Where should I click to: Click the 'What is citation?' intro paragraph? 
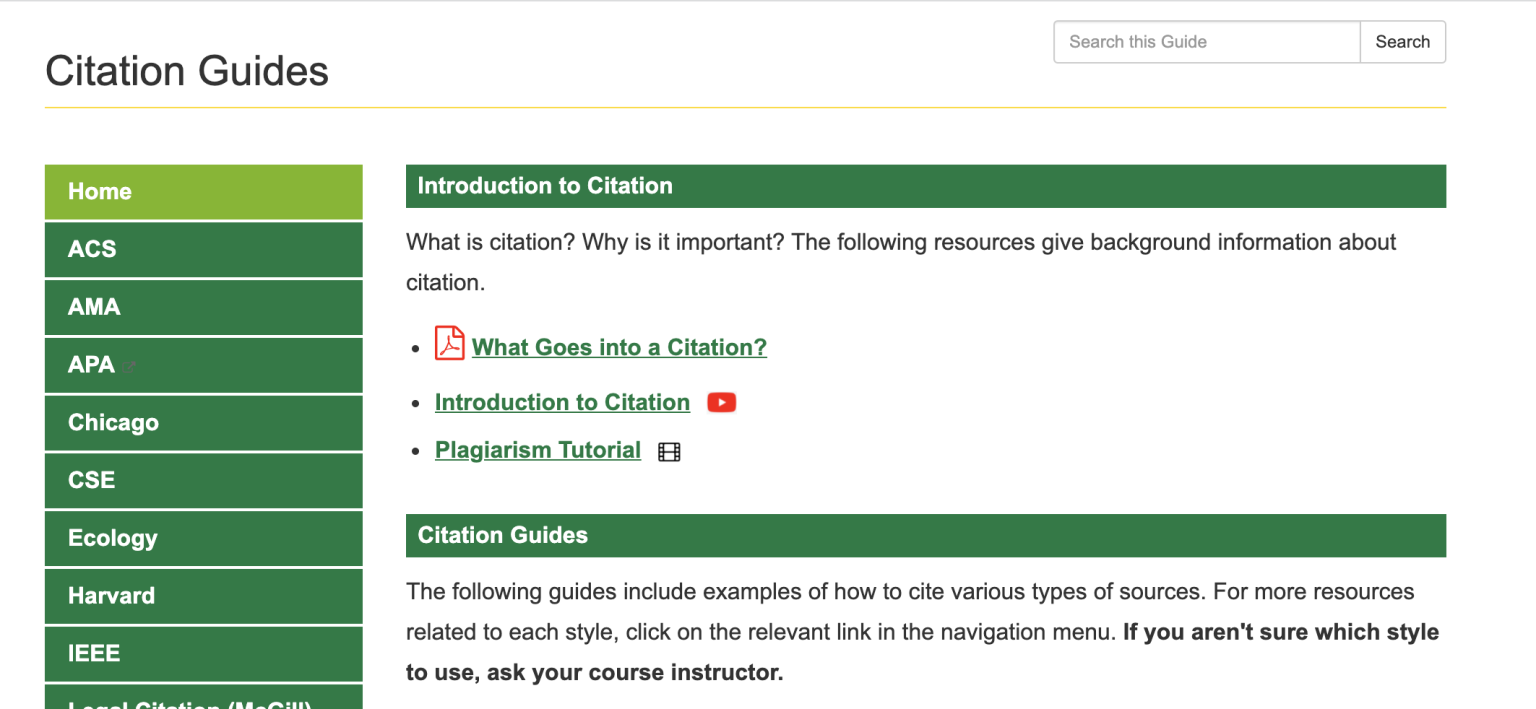[901, 262]
